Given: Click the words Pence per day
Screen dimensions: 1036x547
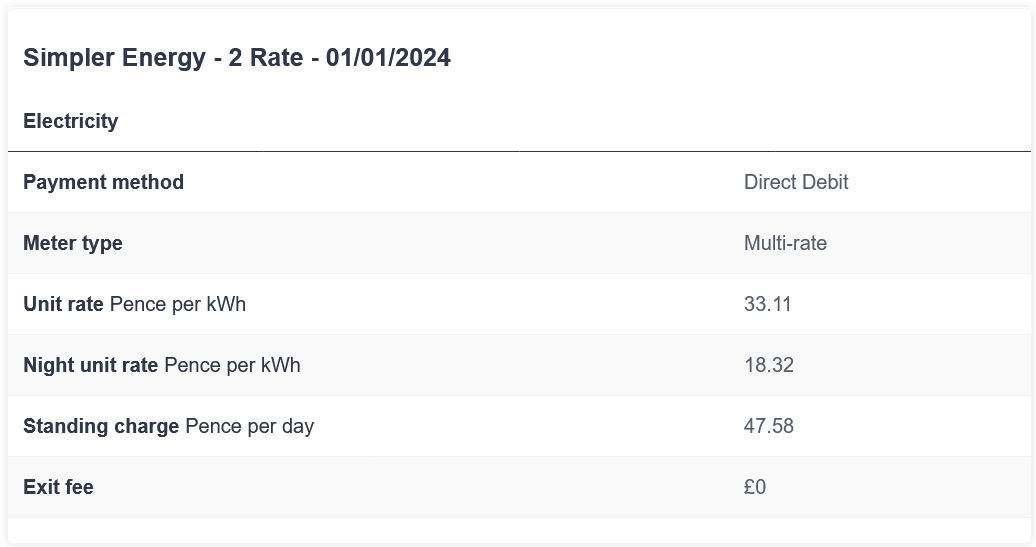Looking at the screenshot, I should click(x=250, y=426).
